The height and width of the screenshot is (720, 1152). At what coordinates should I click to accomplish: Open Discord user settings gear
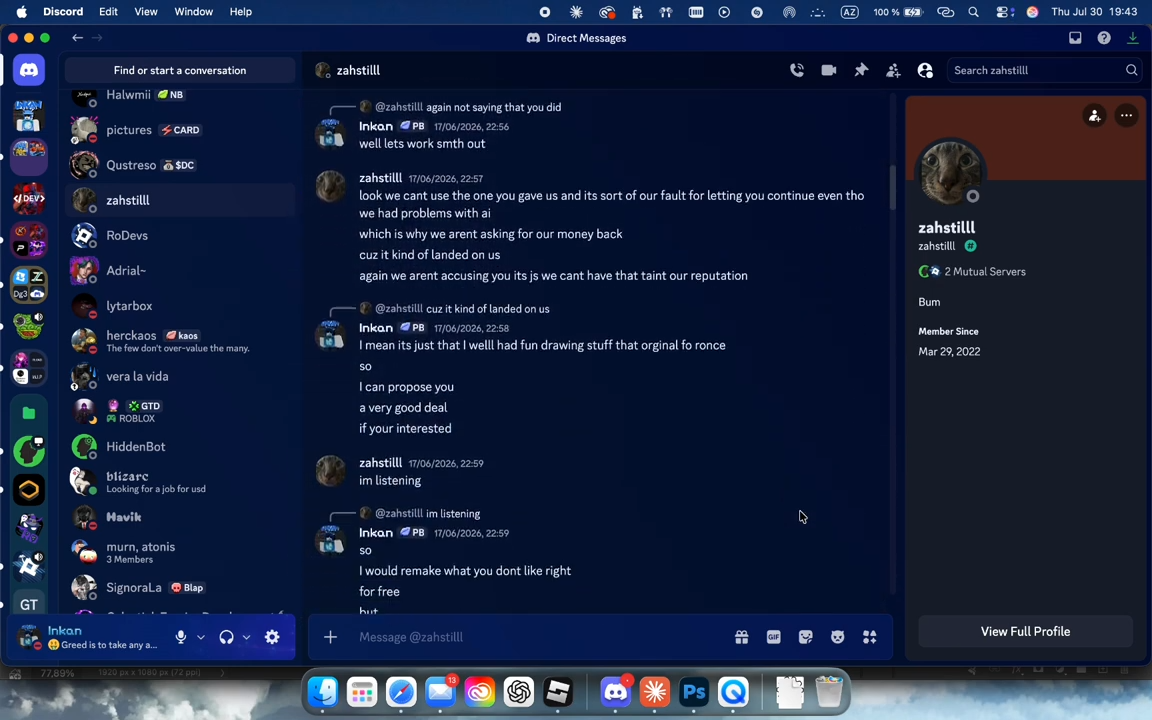pyautogui.click(x=272, y=637)
